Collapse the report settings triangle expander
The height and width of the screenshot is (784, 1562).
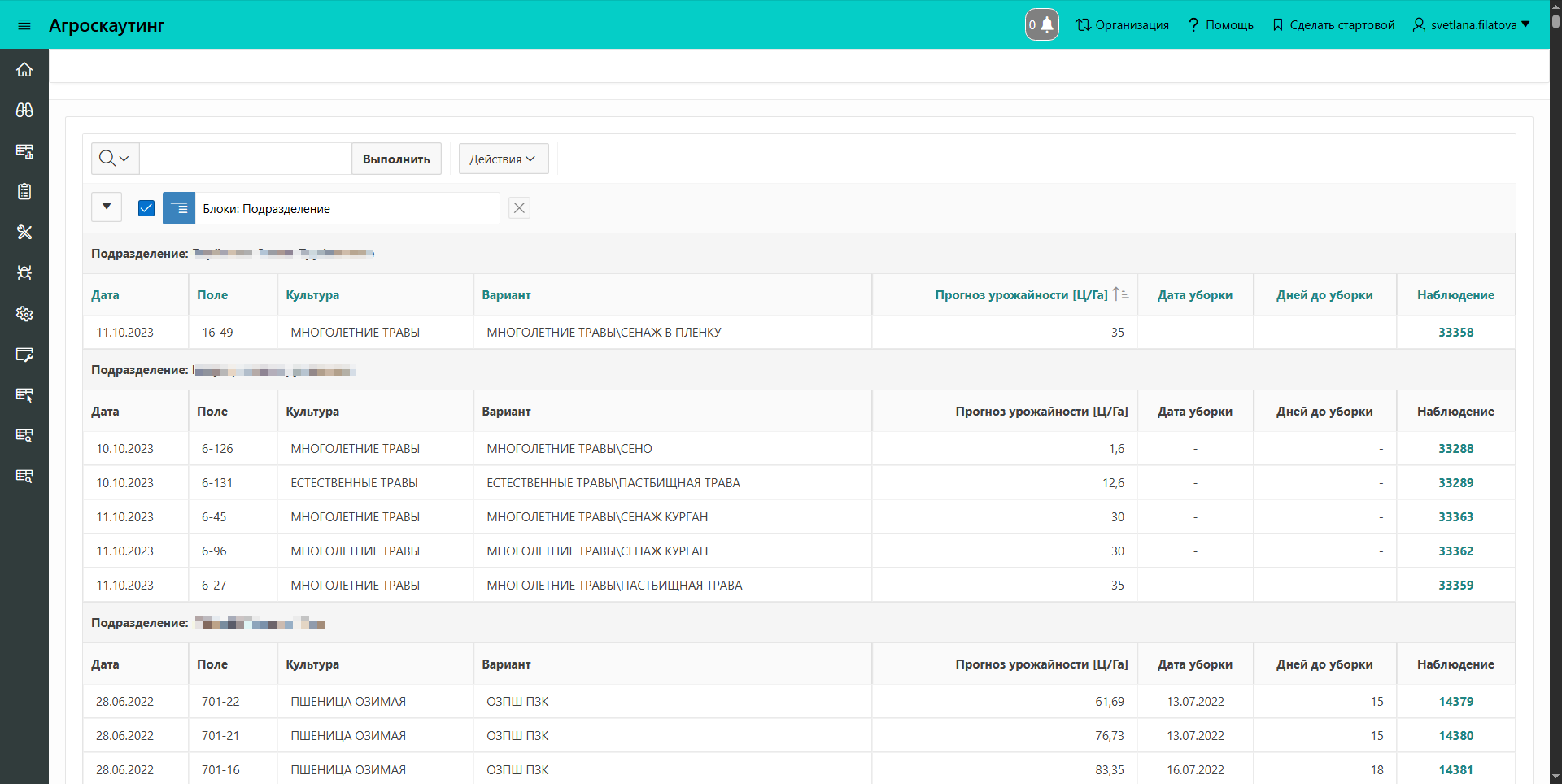tap(107, 207)
